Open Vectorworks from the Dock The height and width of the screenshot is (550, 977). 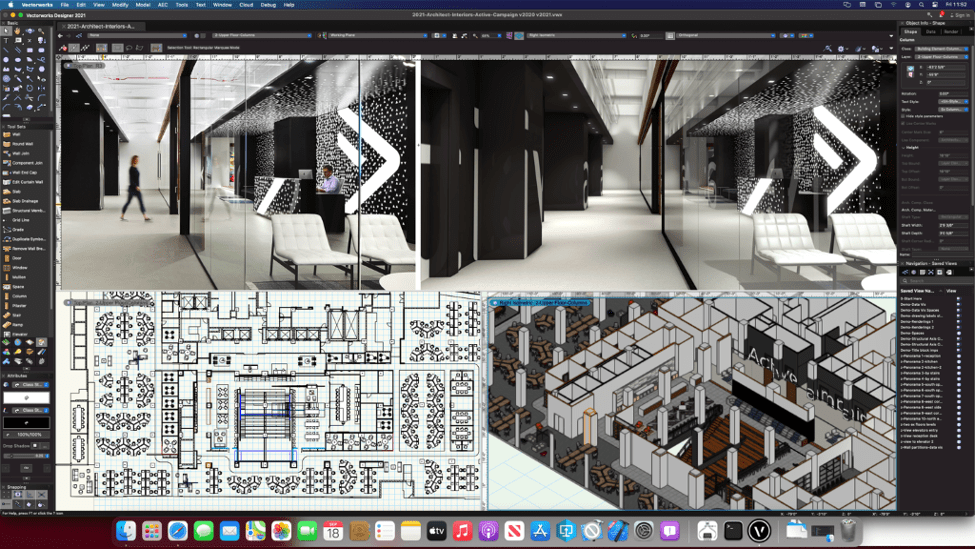759,531
